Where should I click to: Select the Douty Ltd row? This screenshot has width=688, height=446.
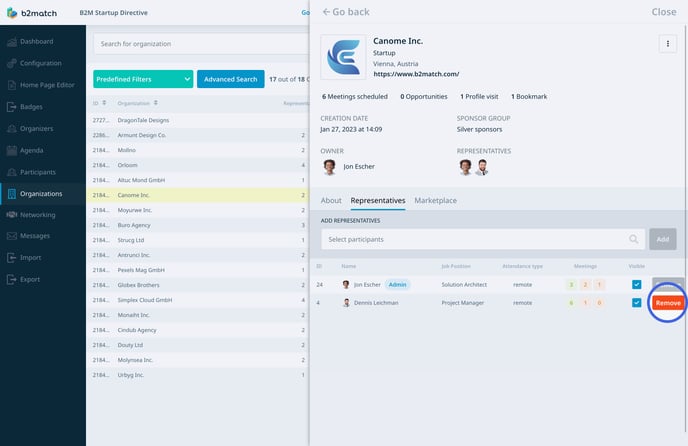pos(198,345)
